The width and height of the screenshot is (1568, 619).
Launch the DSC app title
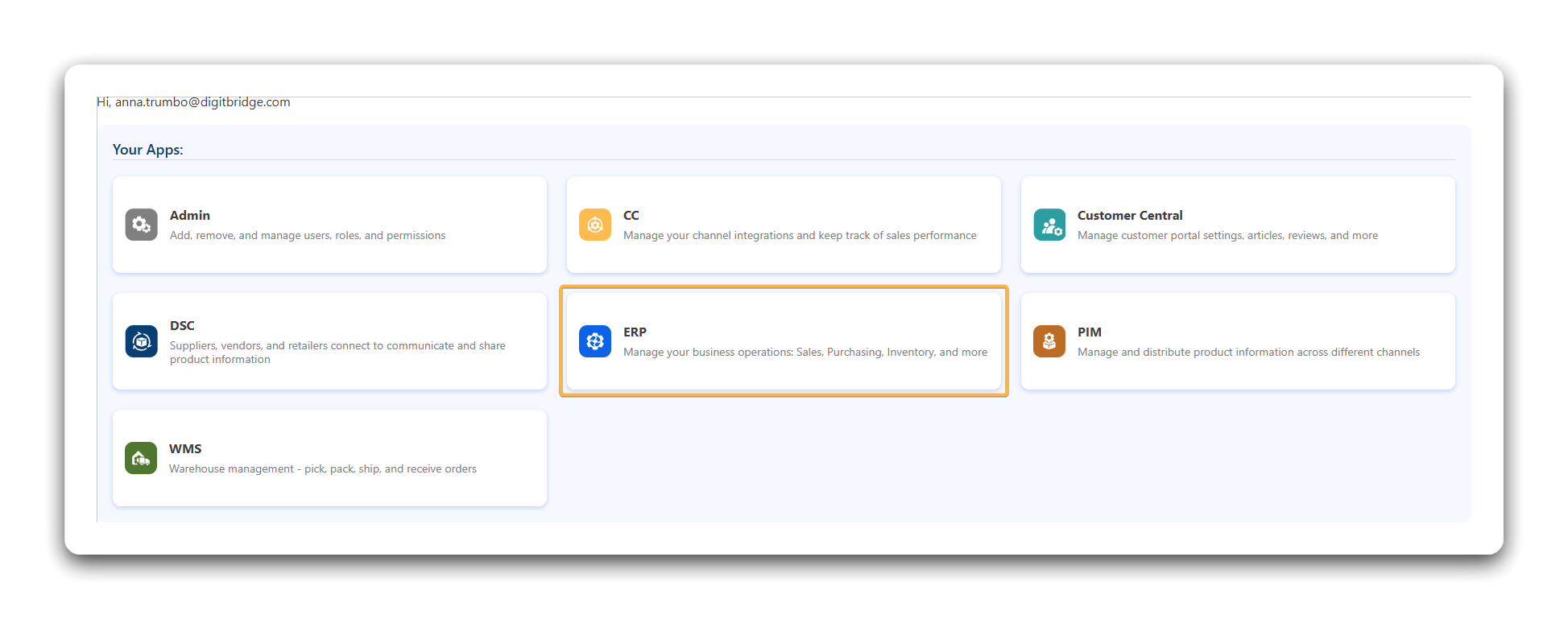pyautogui.click(x=182, y=325)
